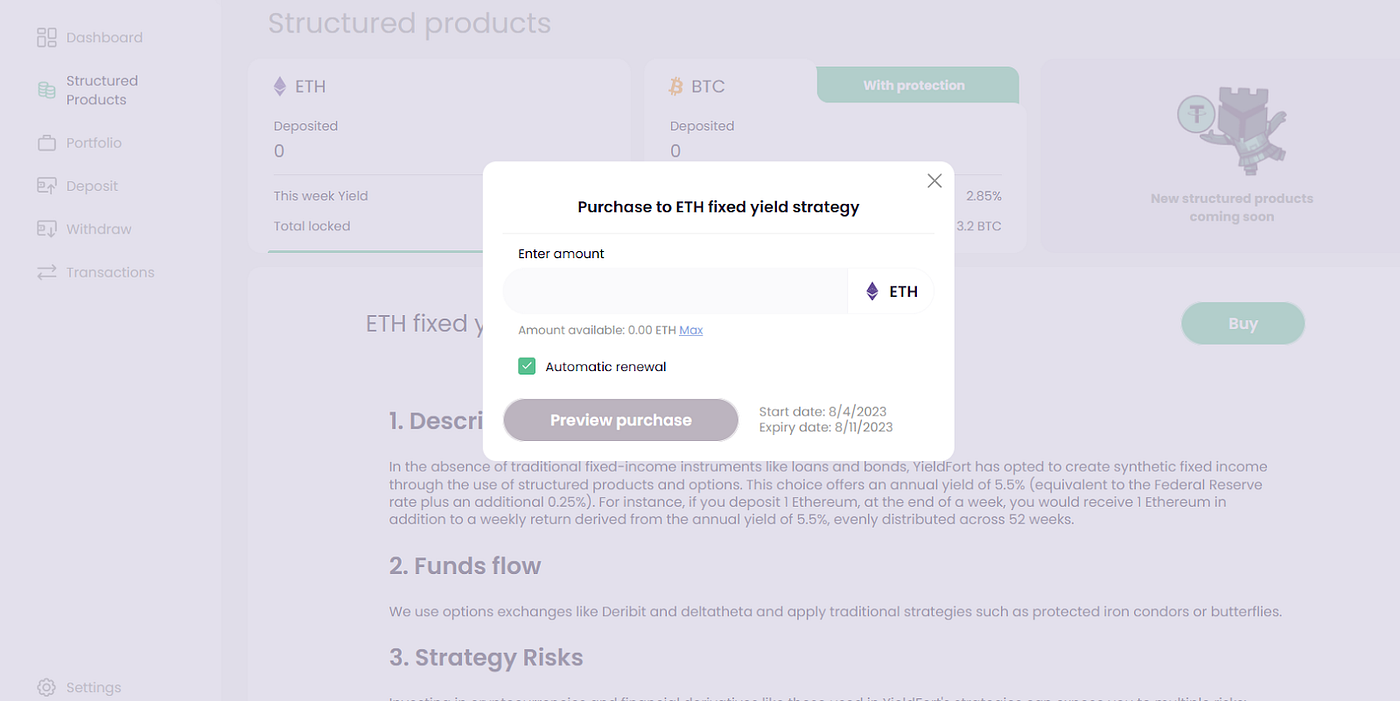Click the Ethereum logo on ETH card
The height and width of the screenshot is (701, 1400).
click(x=280, y=86)
